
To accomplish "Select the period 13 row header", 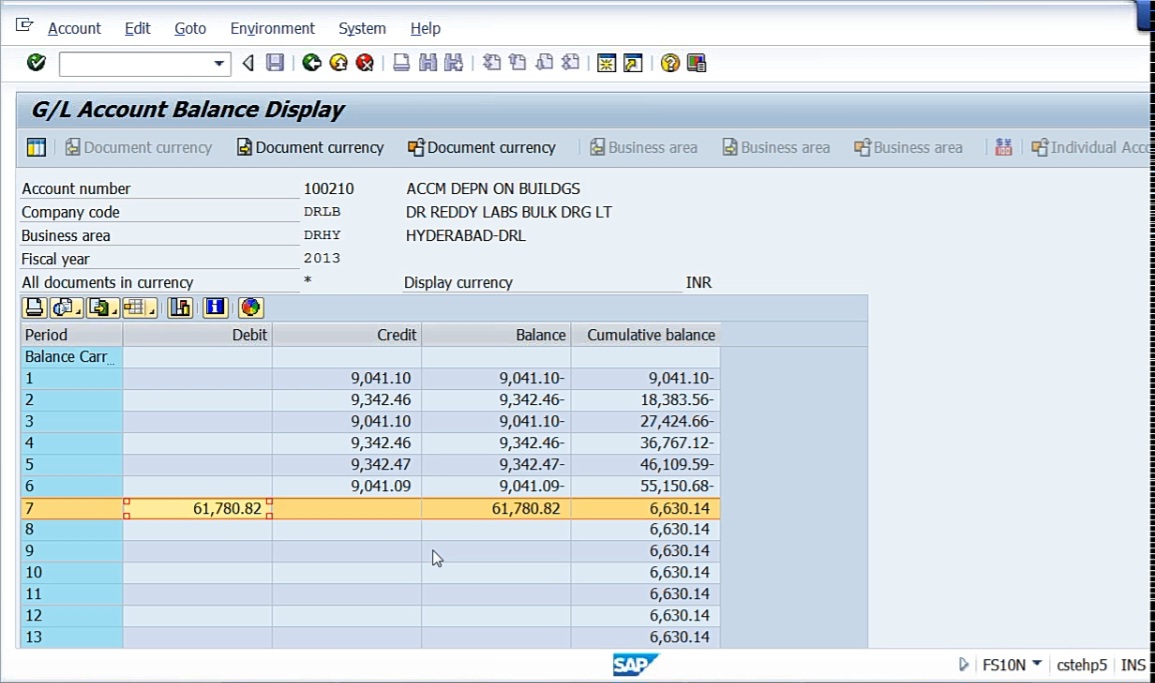I will [72, 637].
